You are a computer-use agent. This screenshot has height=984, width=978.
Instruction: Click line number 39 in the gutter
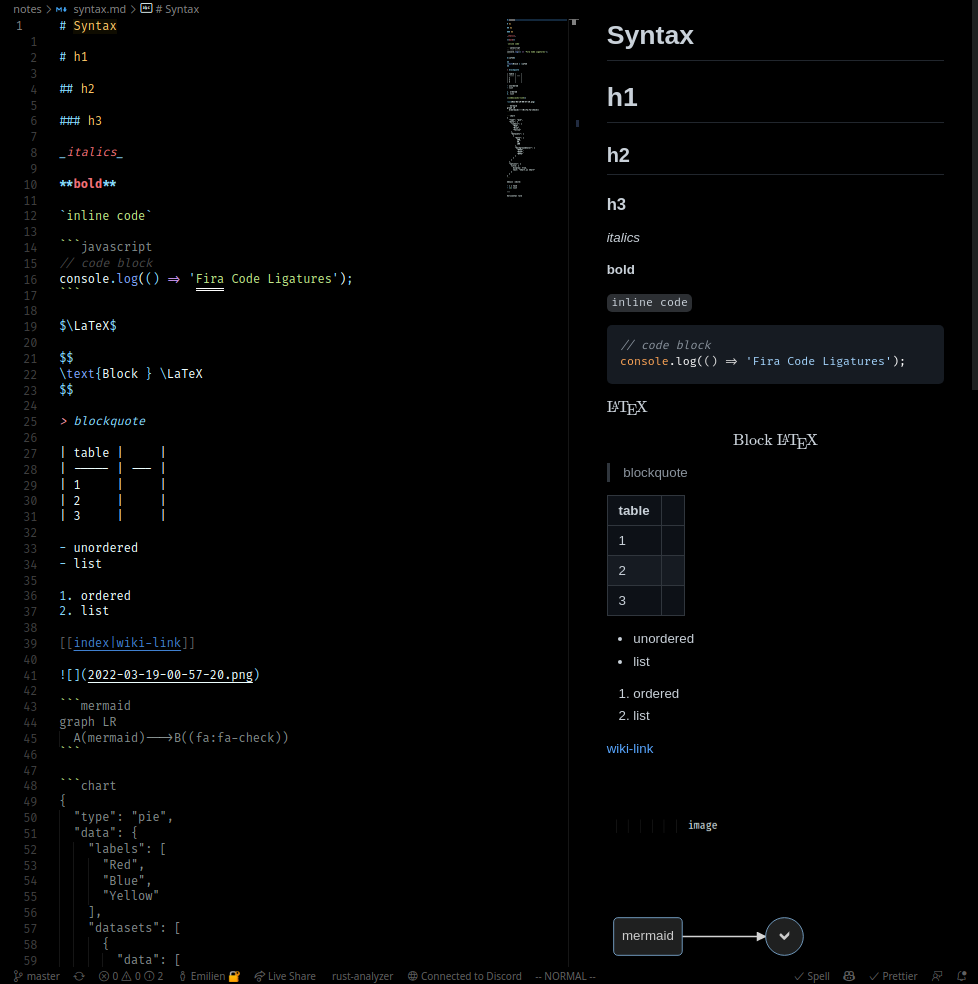coord(30,643)
